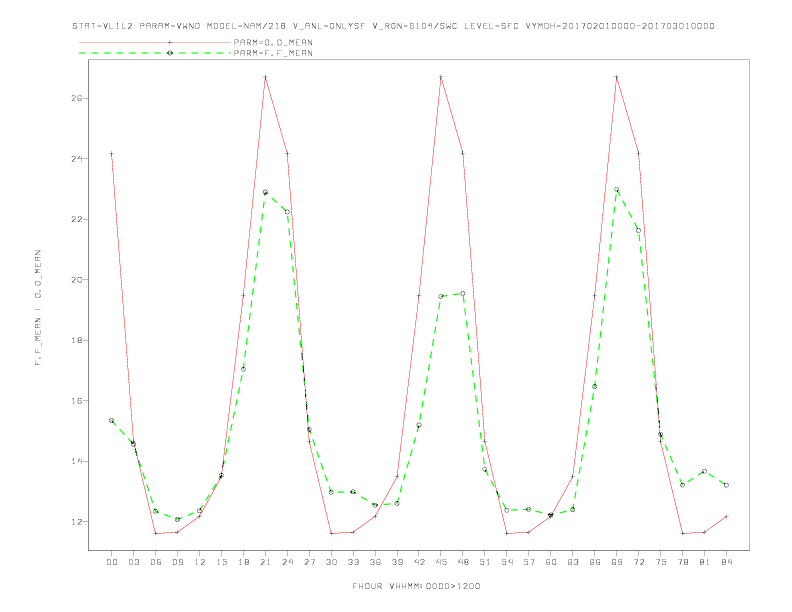This screenshot has height=612, width=792.
Task: Click x-axis tick label 15
Action: point(221,562)
